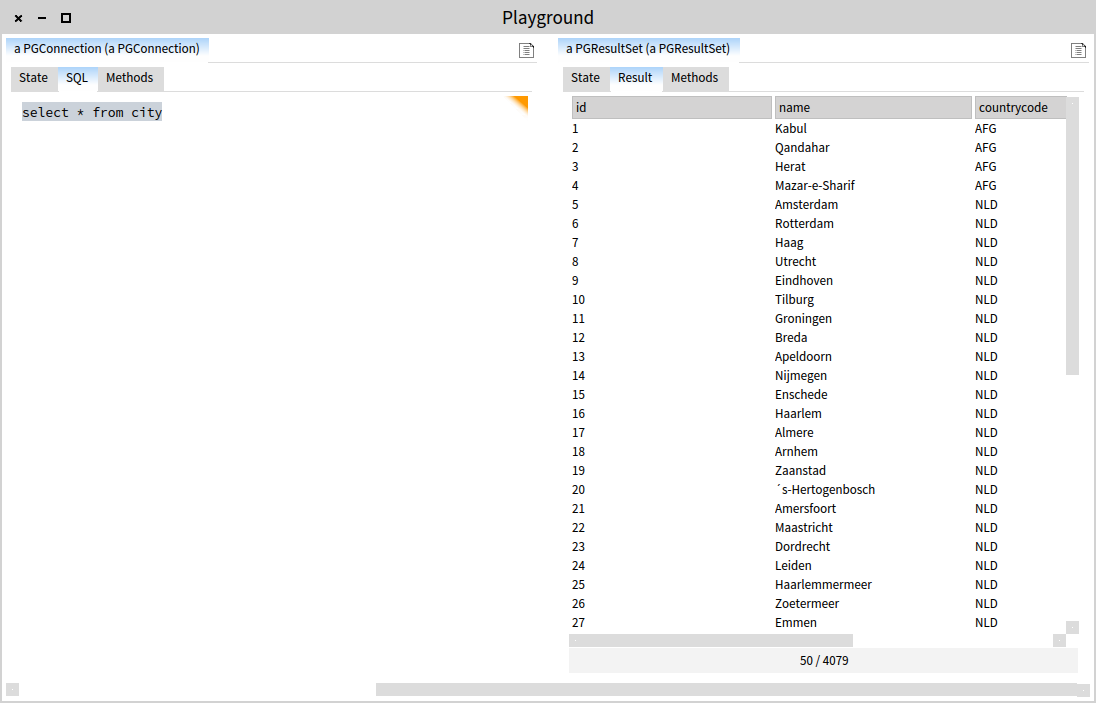Select the "Herat" city cell
Image resolution: width=1096 pixels, height=703 pixels.
pos(790,166)
